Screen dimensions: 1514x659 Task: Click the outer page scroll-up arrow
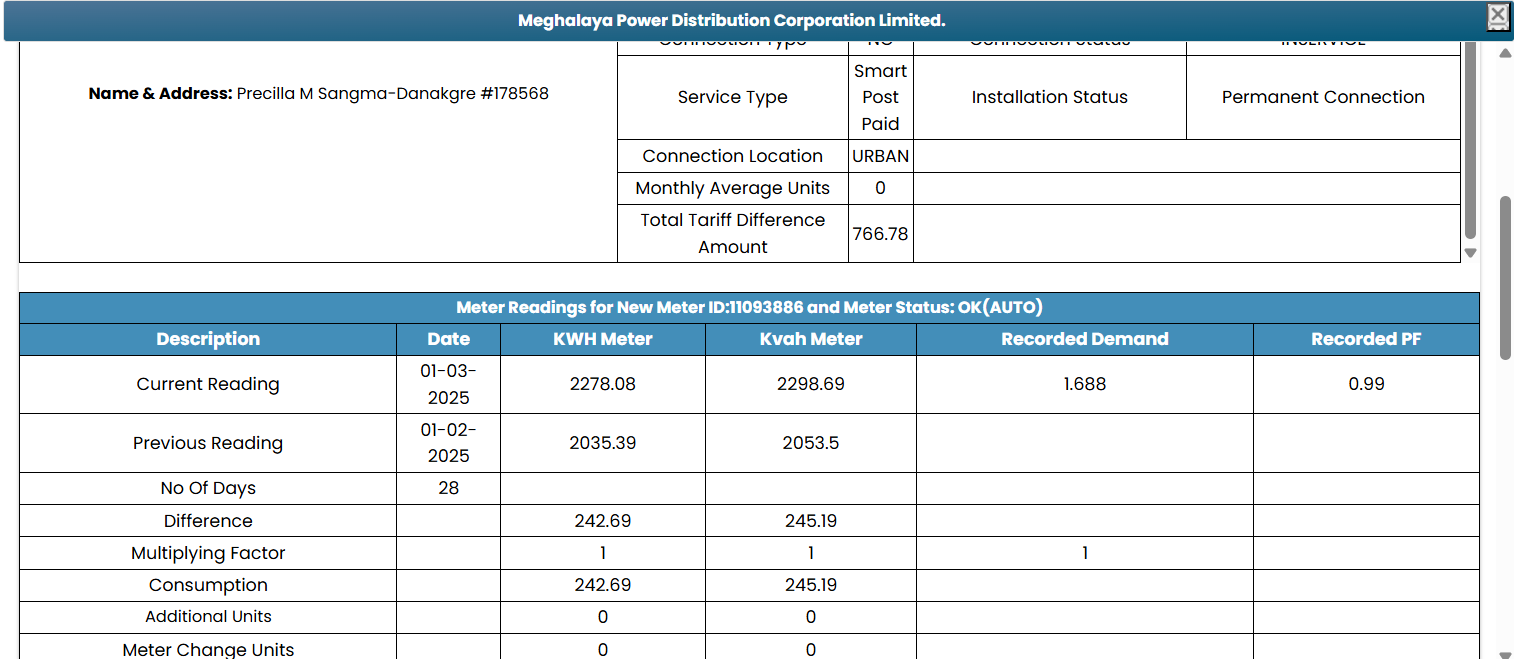[x=1505, y=53]
